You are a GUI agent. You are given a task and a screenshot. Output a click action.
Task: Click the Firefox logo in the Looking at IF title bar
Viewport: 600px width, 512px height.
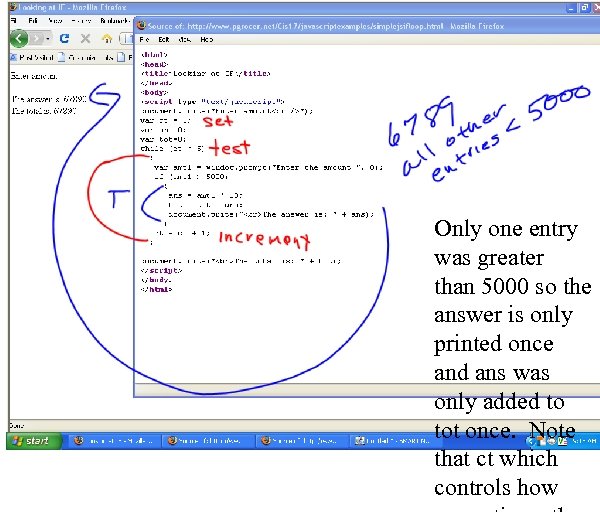13,7
